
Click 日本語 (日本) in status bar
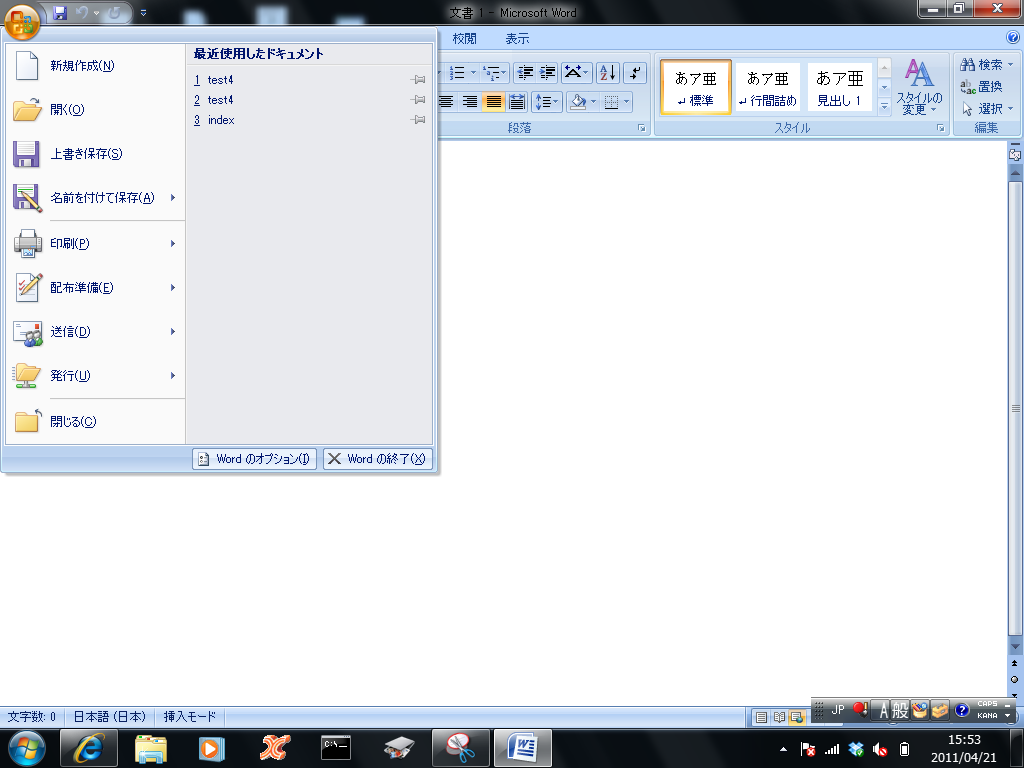[x=109, y=716]
